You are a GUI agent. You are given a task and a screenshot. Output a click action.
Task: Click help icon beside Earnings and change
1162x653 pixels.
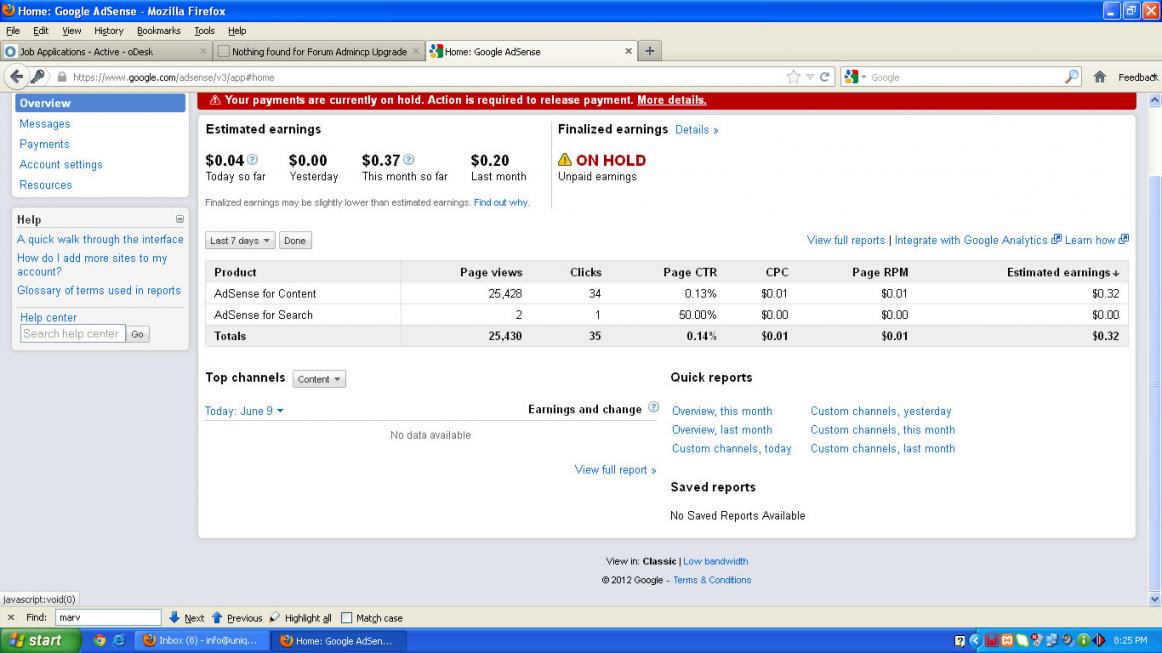[654, 407]
